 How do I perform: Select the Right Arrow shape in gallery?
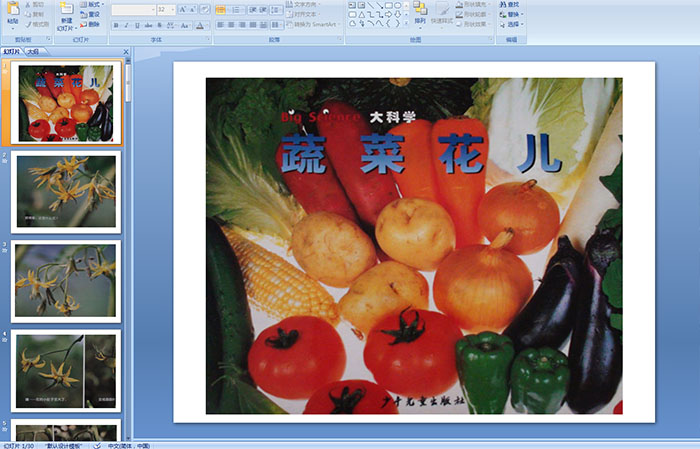pyautogui.click(x=388, y=15)
